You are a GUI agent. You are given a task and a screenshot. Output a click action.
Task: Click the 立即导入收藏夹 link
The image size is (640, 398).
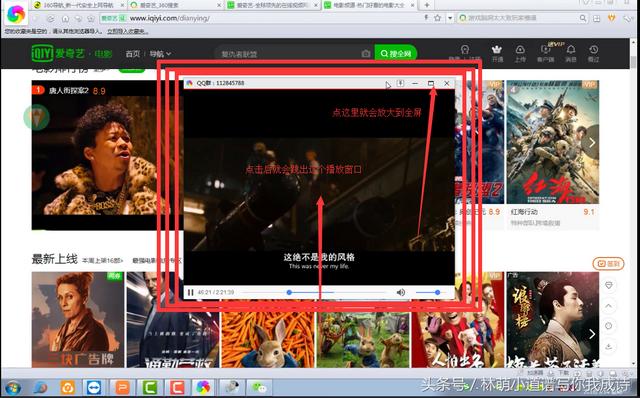[127, 31]
